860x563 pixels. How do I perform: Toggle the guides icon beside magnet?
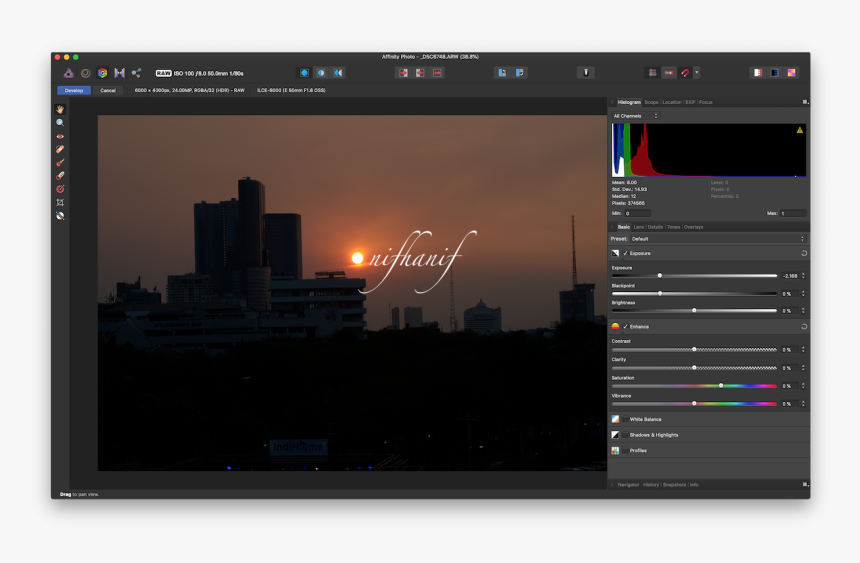point(669,73)
